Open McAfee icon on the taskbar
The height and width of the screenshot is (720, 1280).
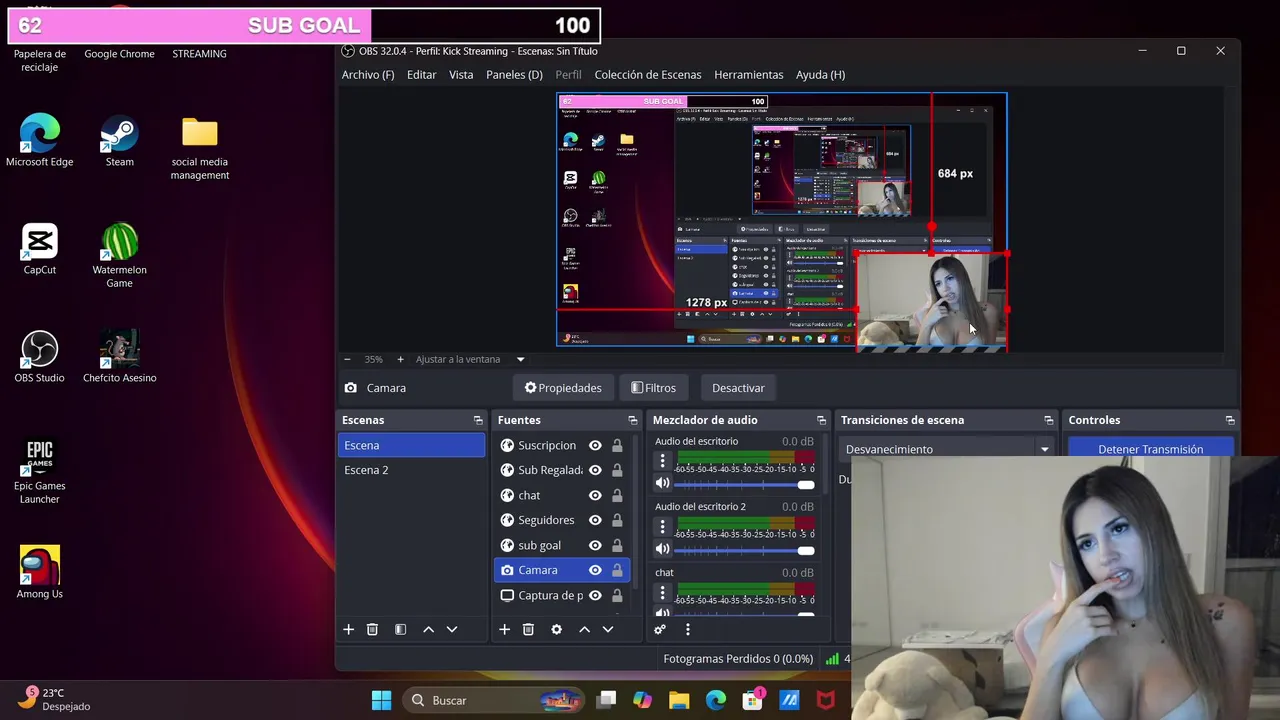tap(826, 700)
